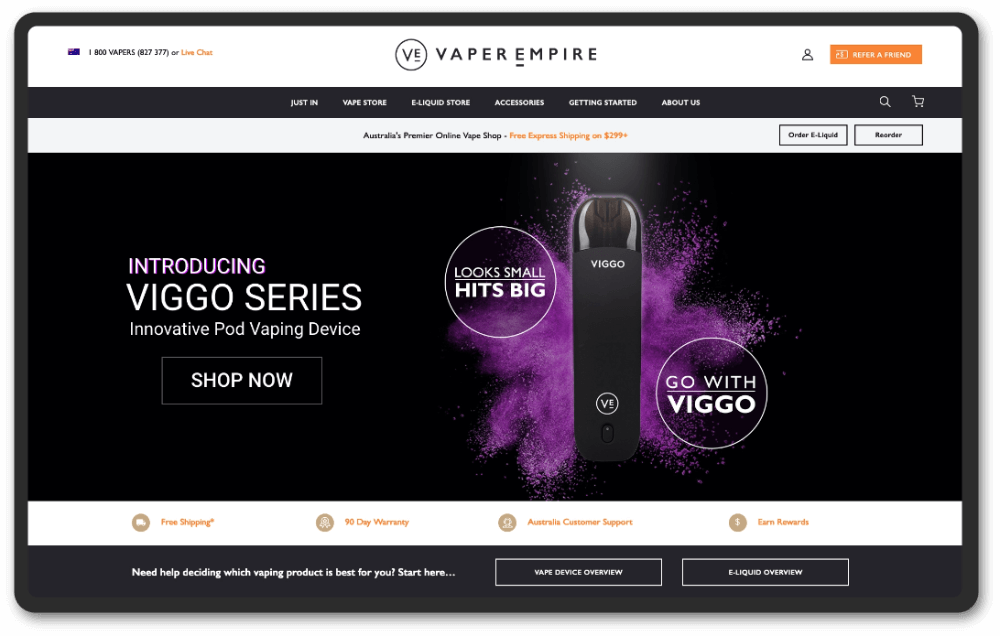Screen dimensions: 1000x636
Task: Open the E-Liquid Store menu
Action: pos(441,103)
